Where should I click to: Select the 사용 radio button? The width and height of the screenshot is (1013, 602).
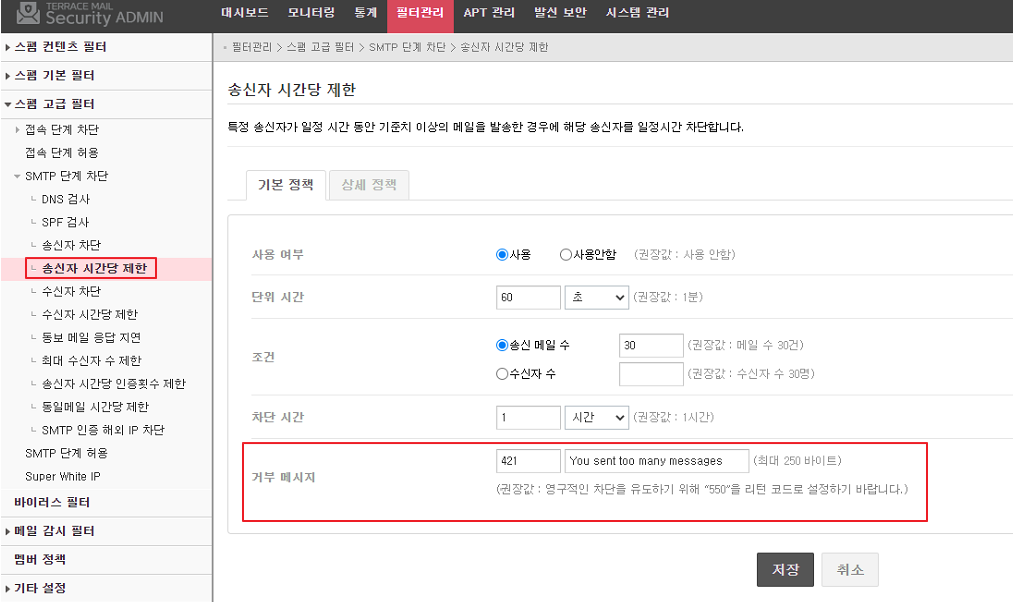click(503, 255)
